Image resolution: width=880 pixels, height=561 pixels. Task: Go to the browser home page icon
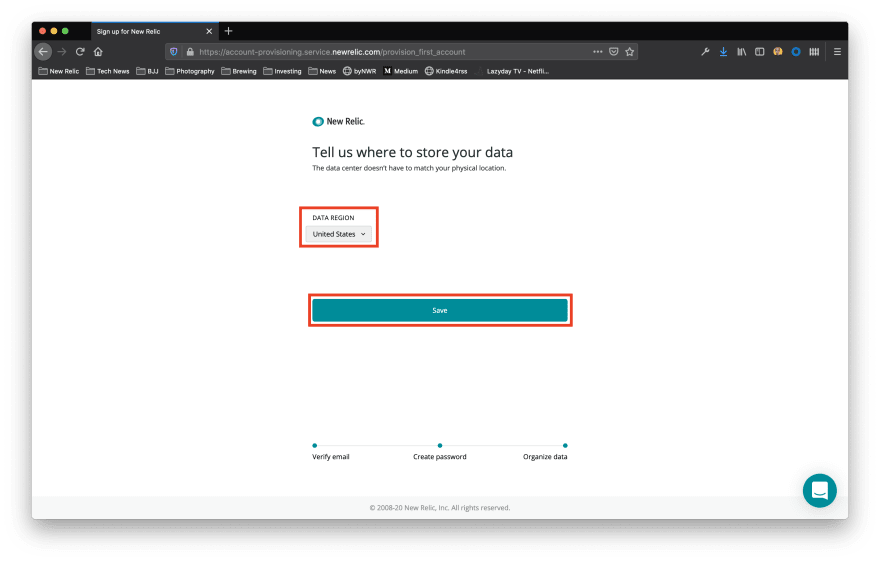point(98,52)
